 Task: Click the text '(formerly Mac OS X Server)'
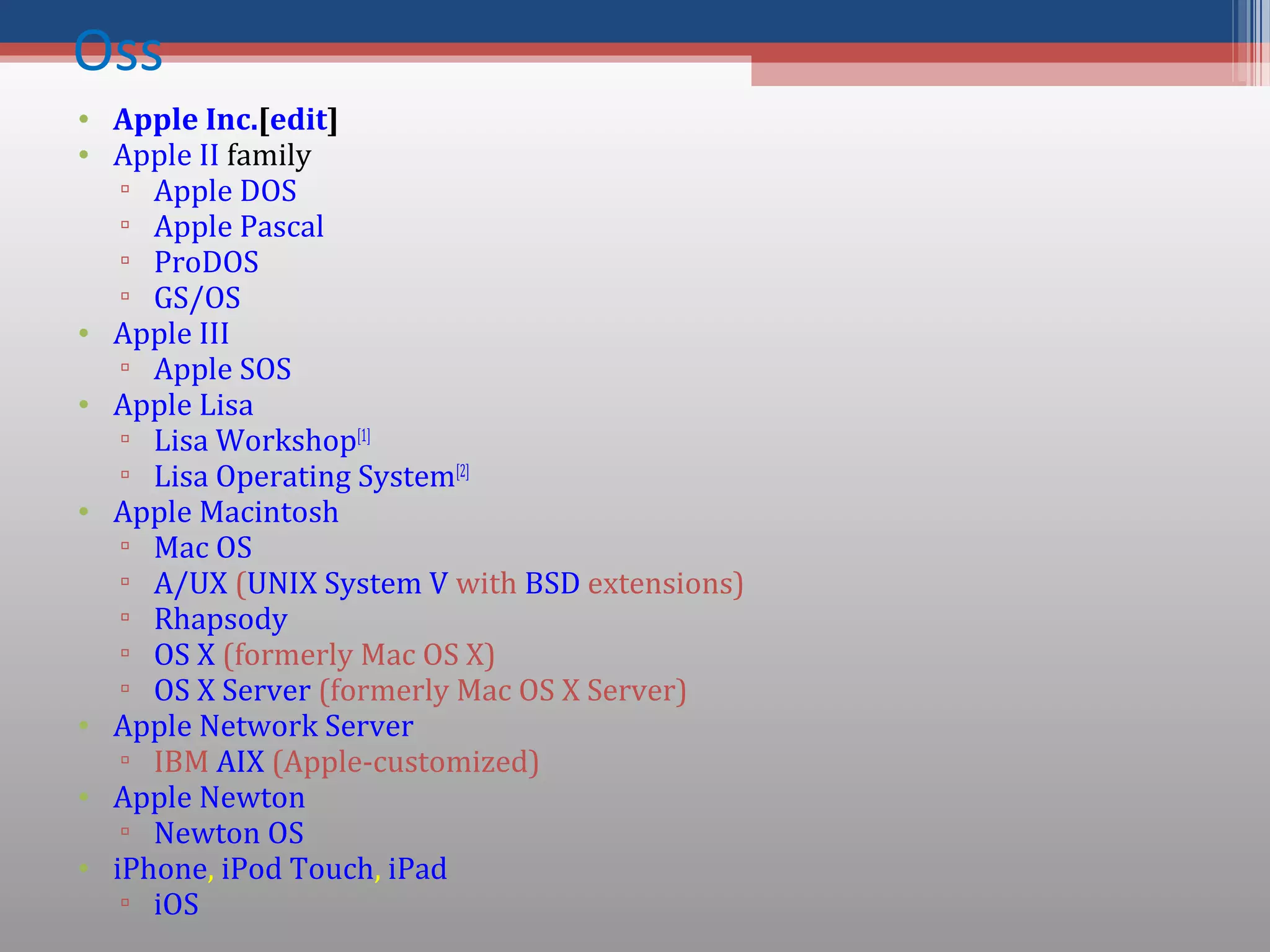(503, 691)
